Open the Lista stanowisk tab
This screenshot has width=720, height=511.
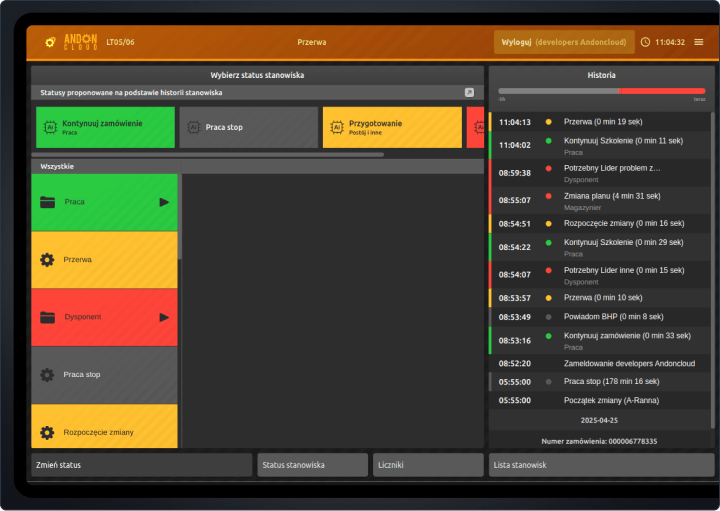click(600, 465)
